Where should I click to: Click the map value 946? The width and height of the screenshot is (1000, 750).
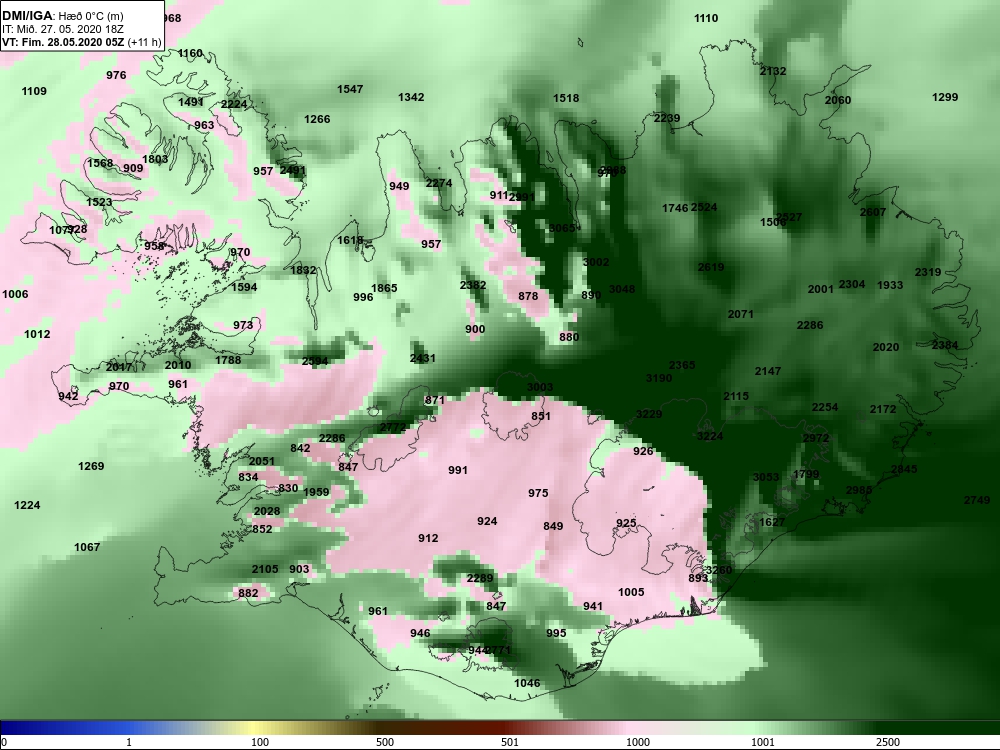click(x=420, y=633)
